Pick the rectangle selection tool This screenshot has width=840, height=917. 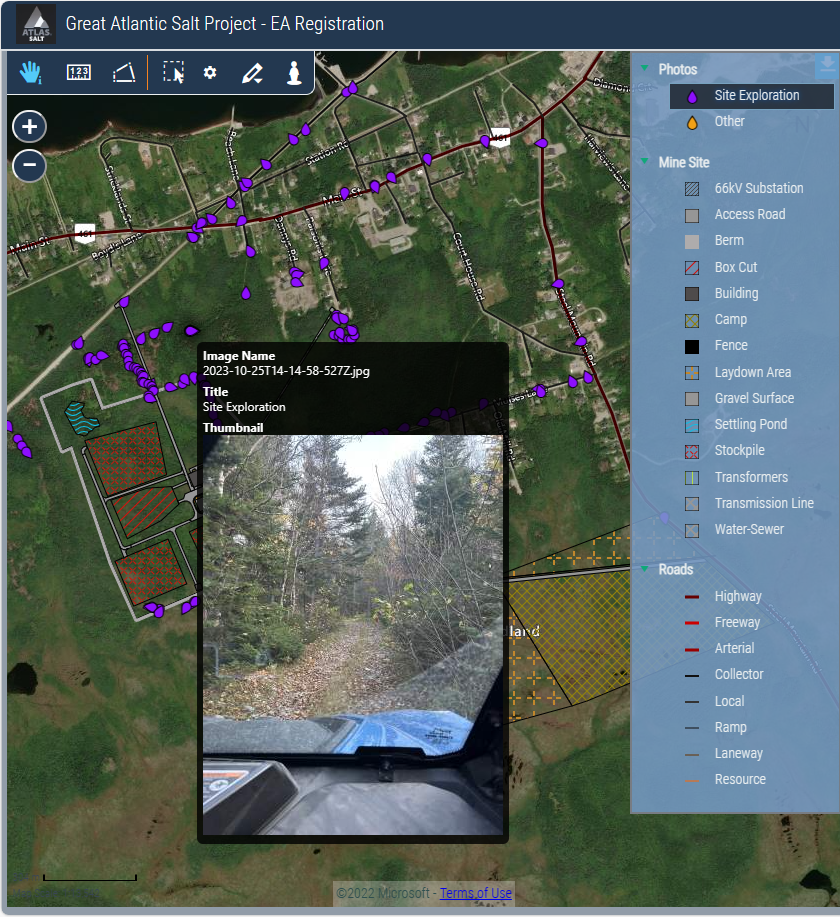pyautogui.click(x=174, y=72)
